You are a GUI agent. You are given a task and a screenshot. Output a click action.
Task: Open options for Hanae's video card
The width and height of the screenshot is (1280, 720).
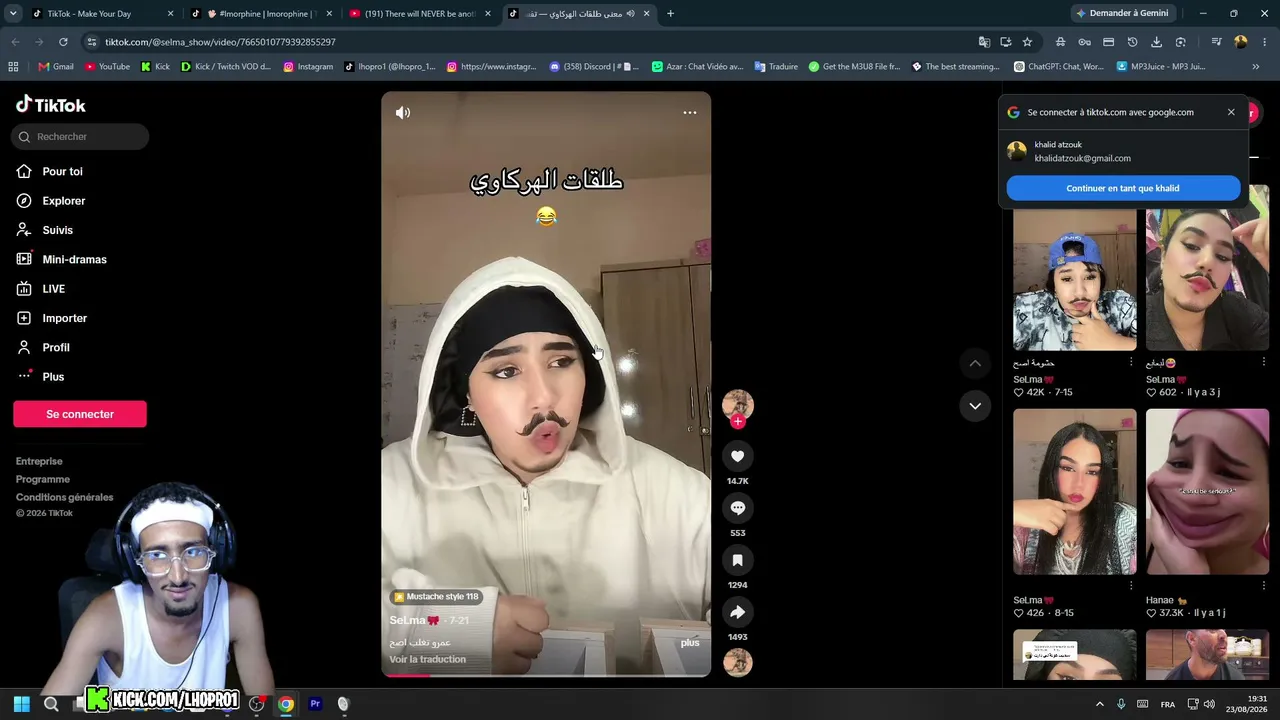point(1264,586)
